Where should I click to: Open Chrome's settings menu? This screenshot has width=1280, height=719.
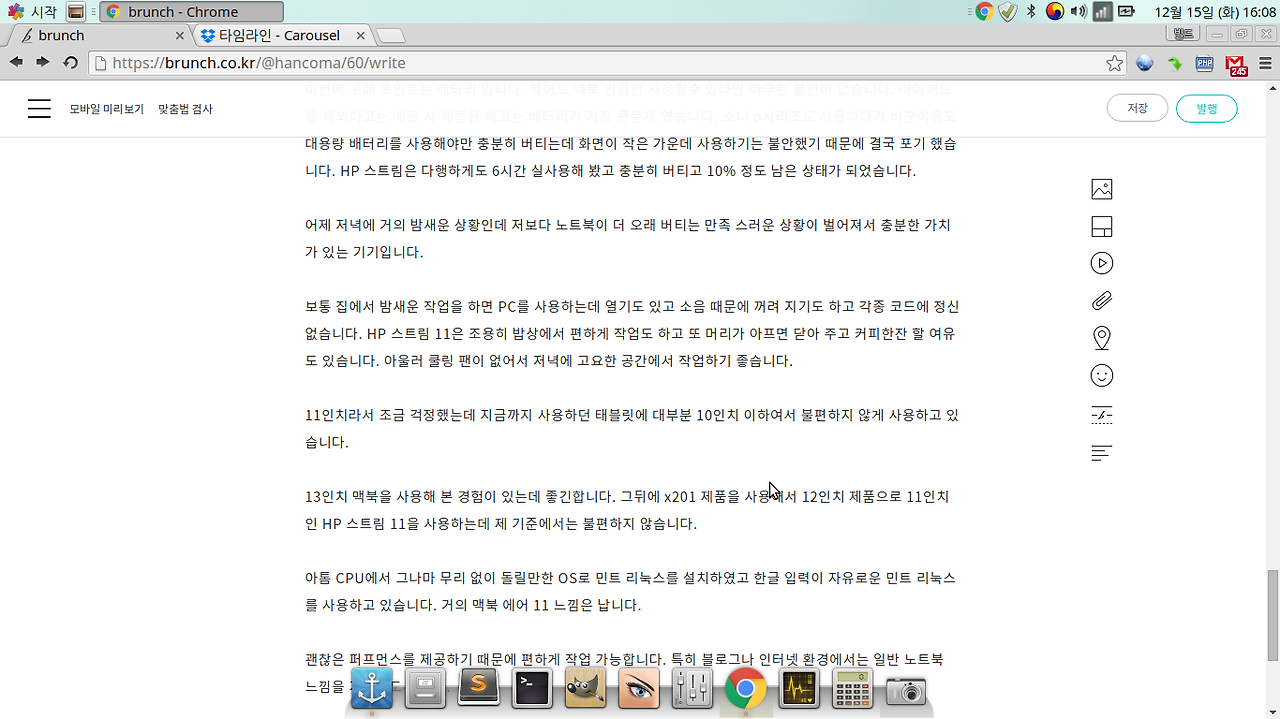coord(1264,62)
